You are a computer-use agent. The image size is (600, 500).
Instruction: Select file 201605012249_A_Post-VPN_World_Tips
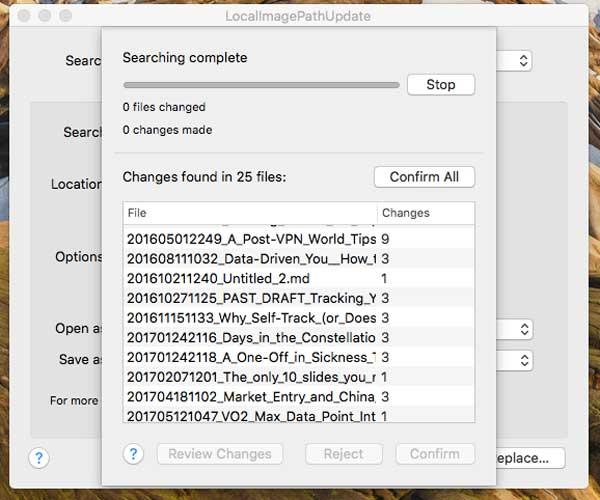point(251,240)
